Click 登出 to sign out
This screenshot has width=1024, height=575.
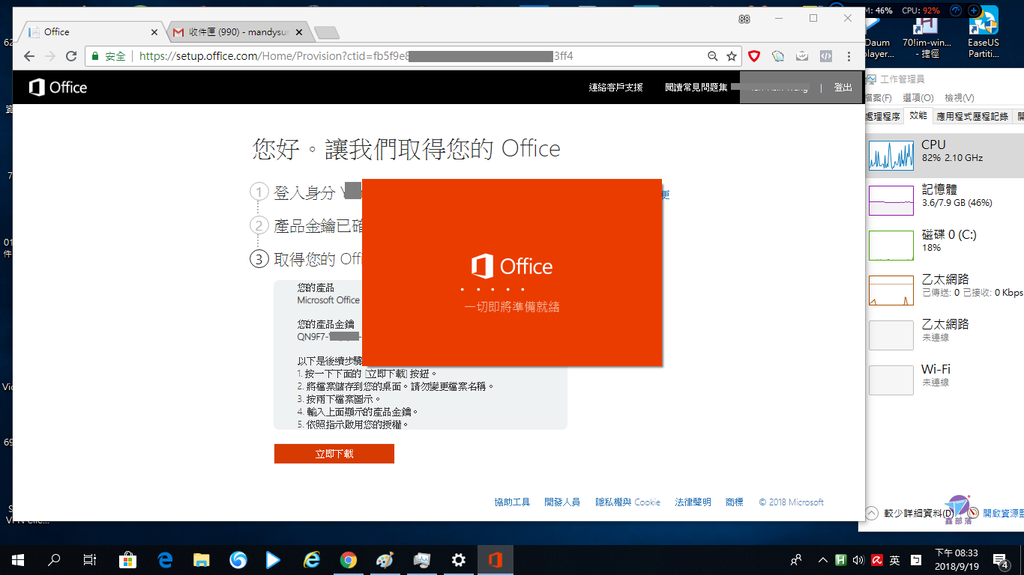[842, 87]
